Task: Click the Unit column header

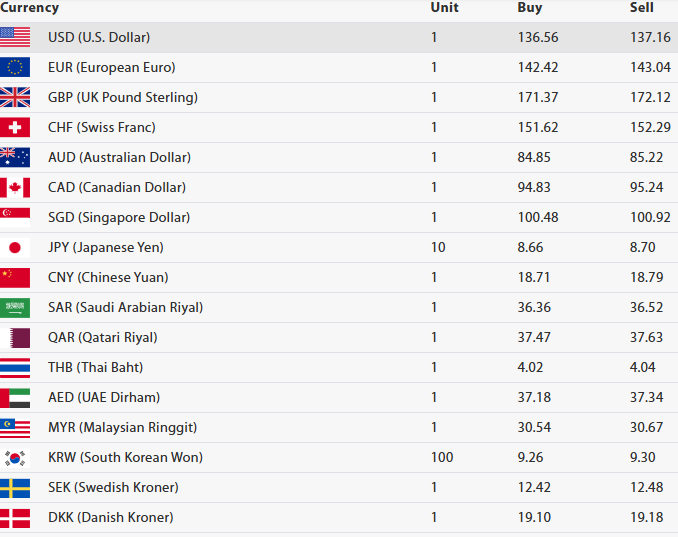Action: [x=444, y=8]
